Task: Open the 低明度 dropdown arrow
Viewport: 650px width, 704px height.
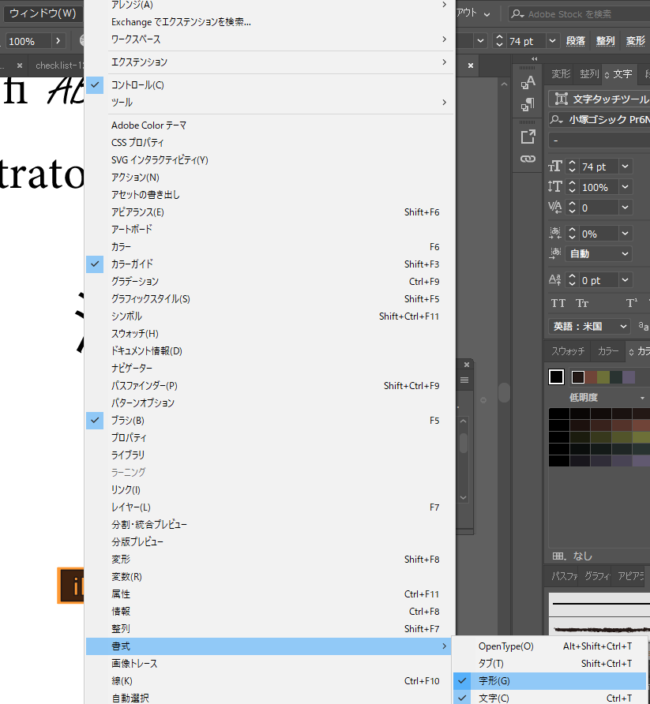Action: (642, 398)
